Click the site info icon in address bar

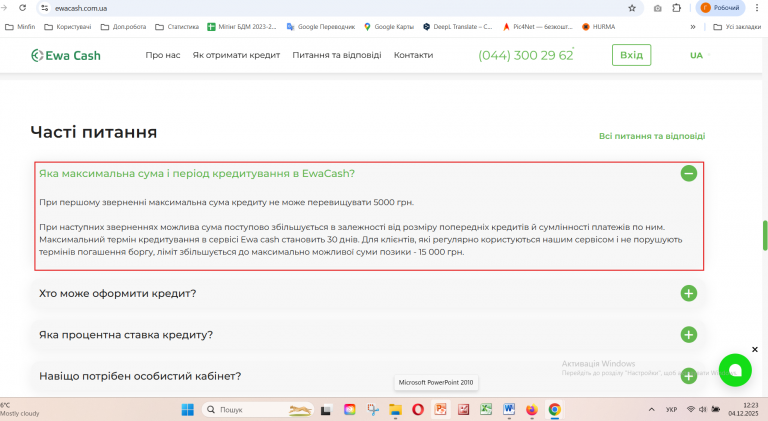[x=45, y=8]
